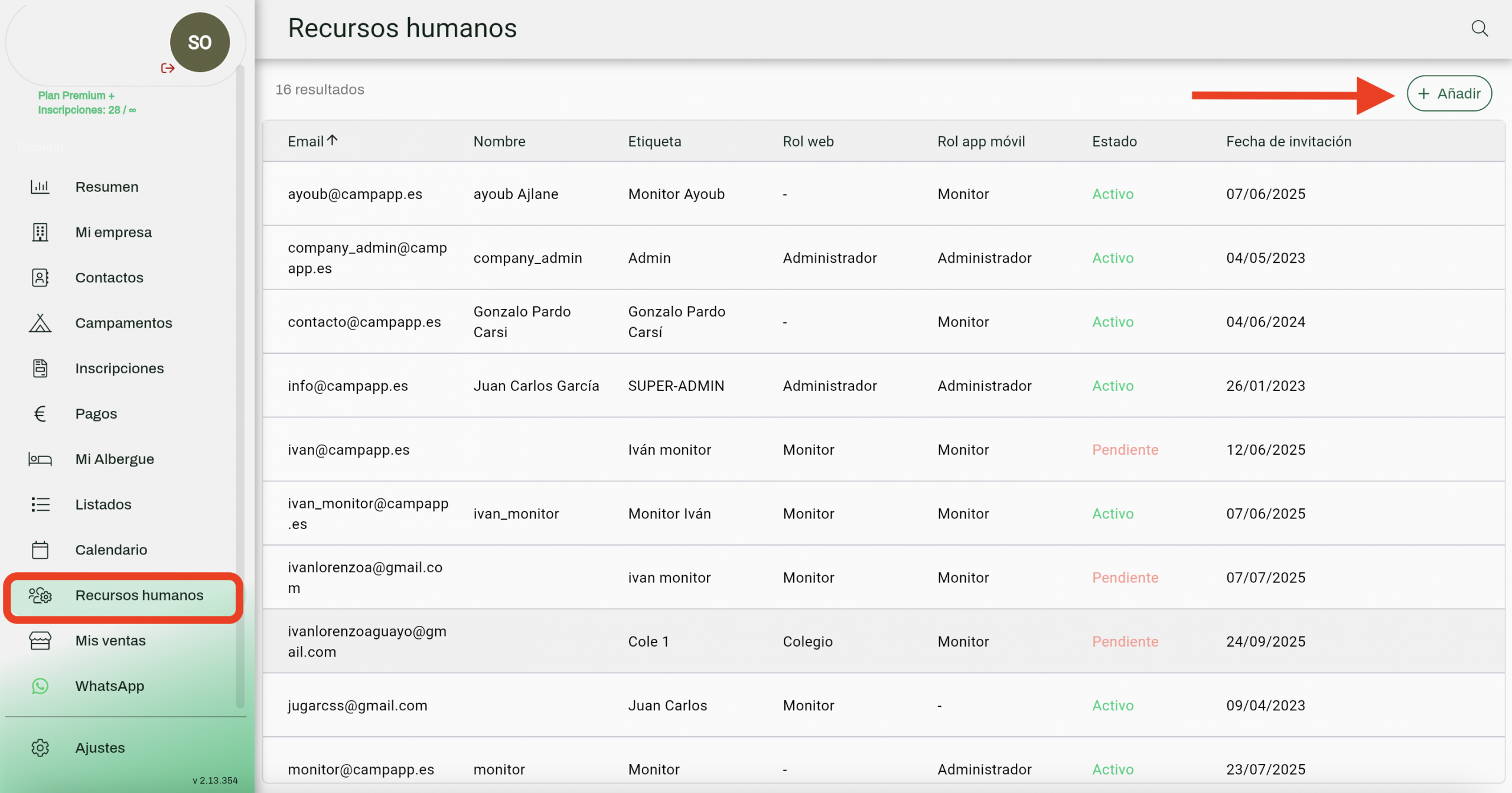Click the search magnifier icon
The width and height of the screenshot is (1512, 793).
pyautogui.click(x=1479, y=28)
